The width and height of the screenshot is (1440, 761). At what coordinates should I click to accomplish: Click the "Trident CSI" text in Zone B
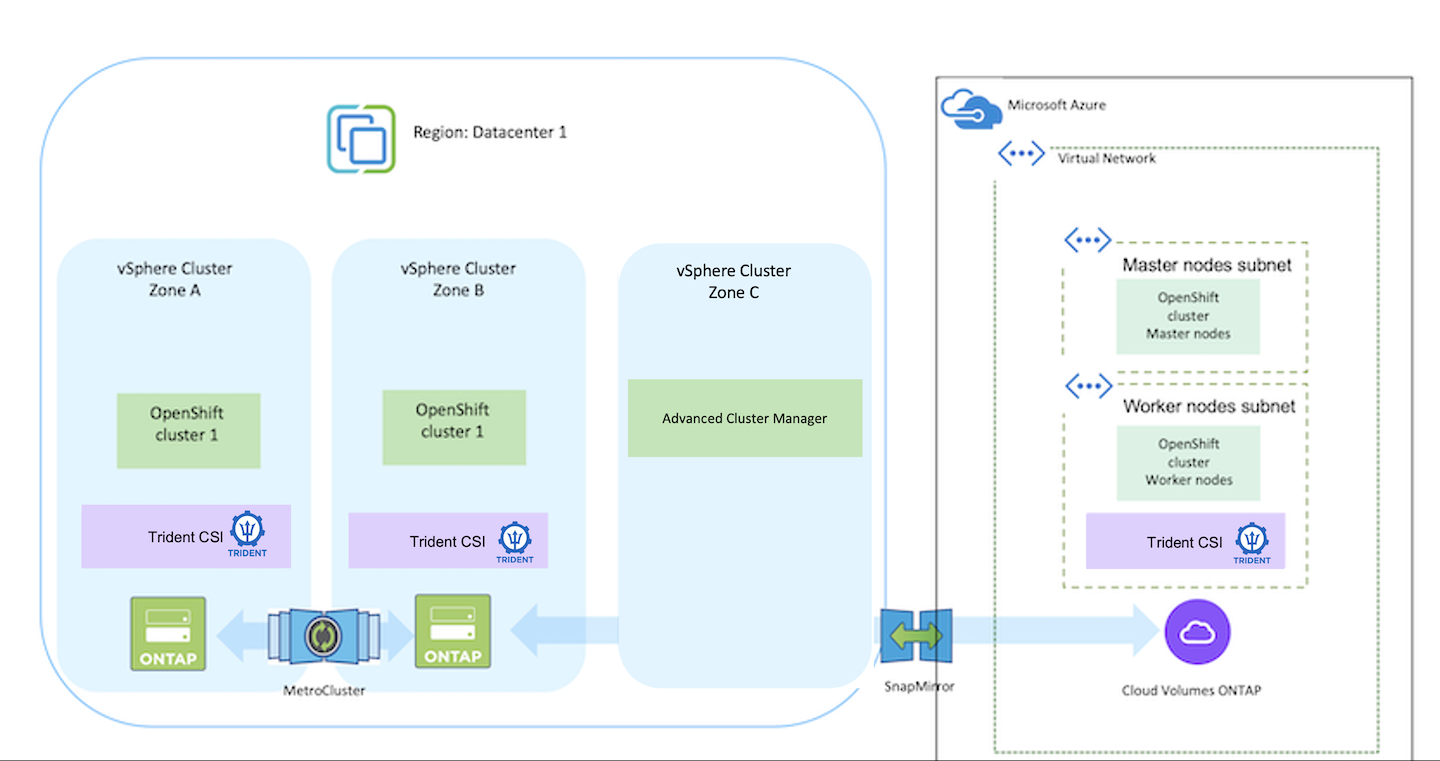[x=448, y=542]
